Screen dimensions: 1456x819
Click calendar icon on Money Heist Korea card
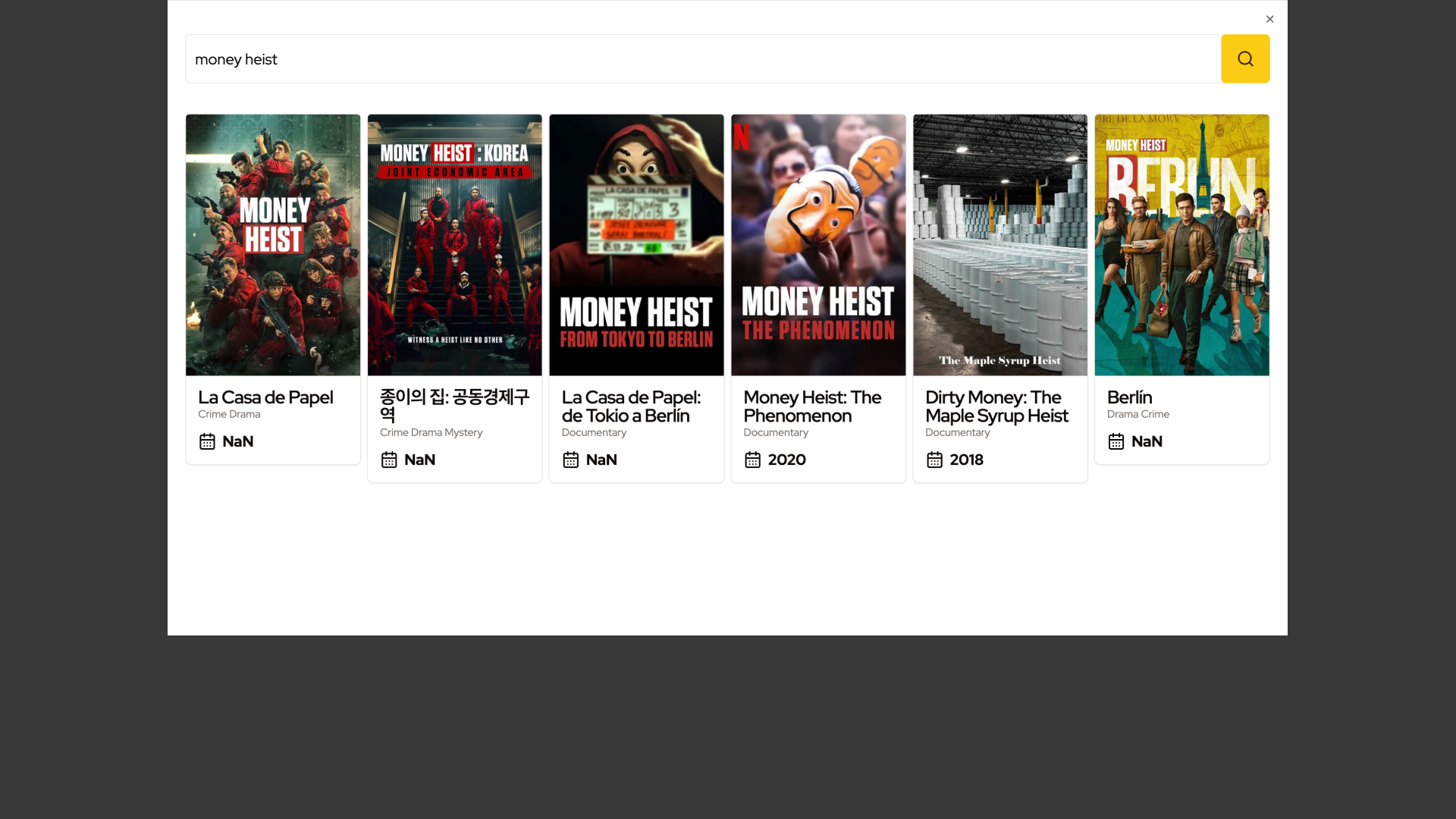[389, 460]
